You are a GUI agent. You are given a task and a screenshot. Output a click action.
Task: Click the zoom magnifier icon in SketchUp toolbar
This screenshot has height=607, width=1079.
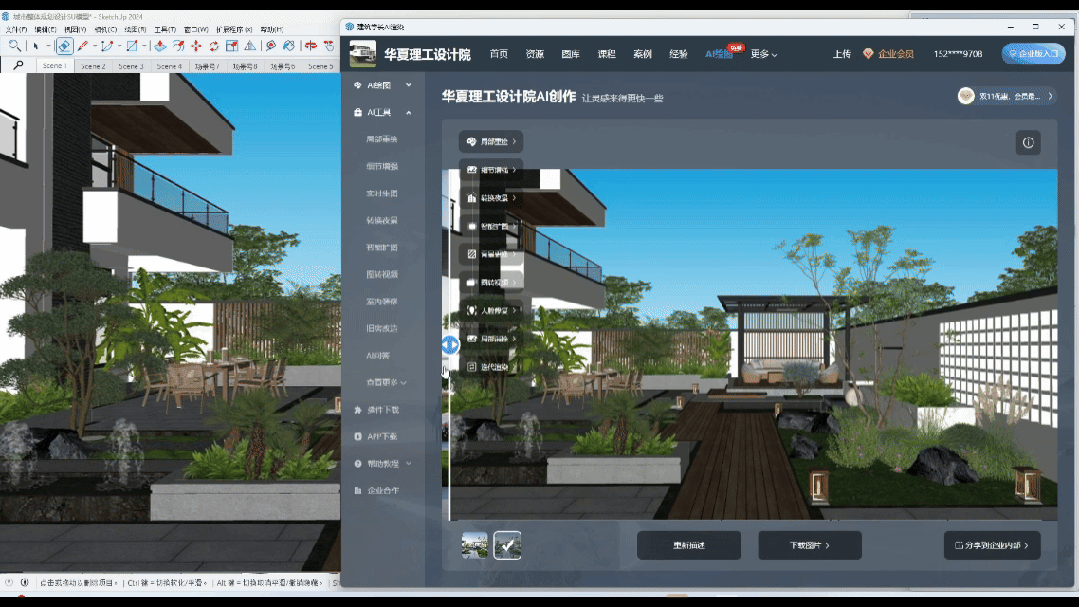tap(14, 46)
